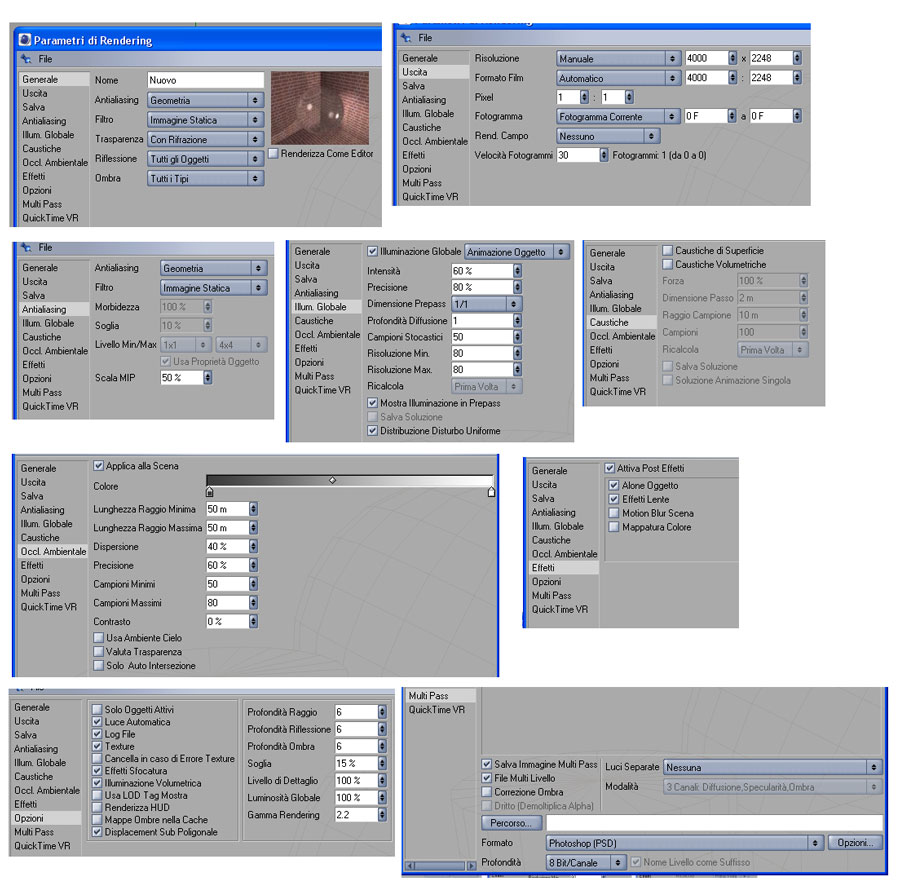The image size is (900, 888).
Task: Click the Colore gradient bar
Action: 350,480
